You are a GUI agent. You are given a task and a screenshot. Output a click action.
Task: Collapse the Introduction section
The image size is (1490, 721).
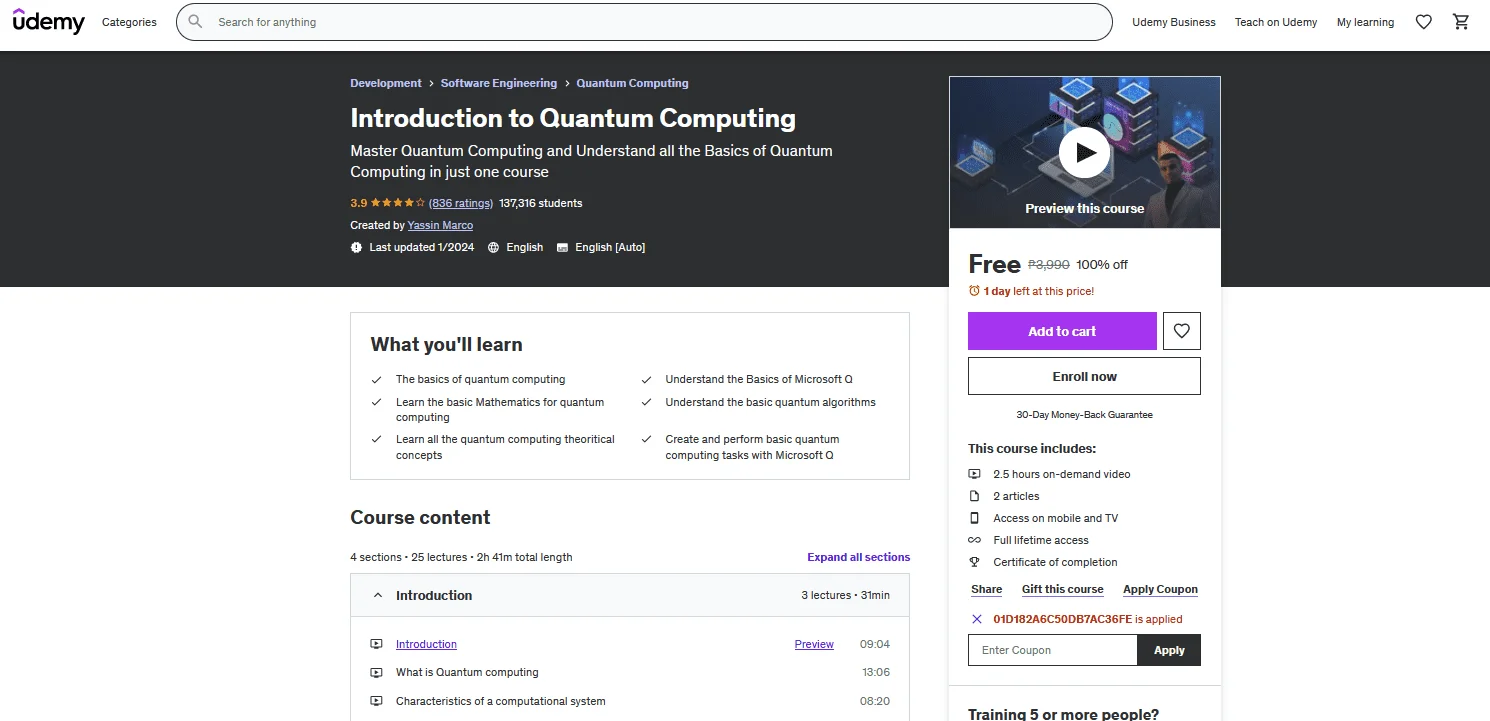click(x=630, y=595)
